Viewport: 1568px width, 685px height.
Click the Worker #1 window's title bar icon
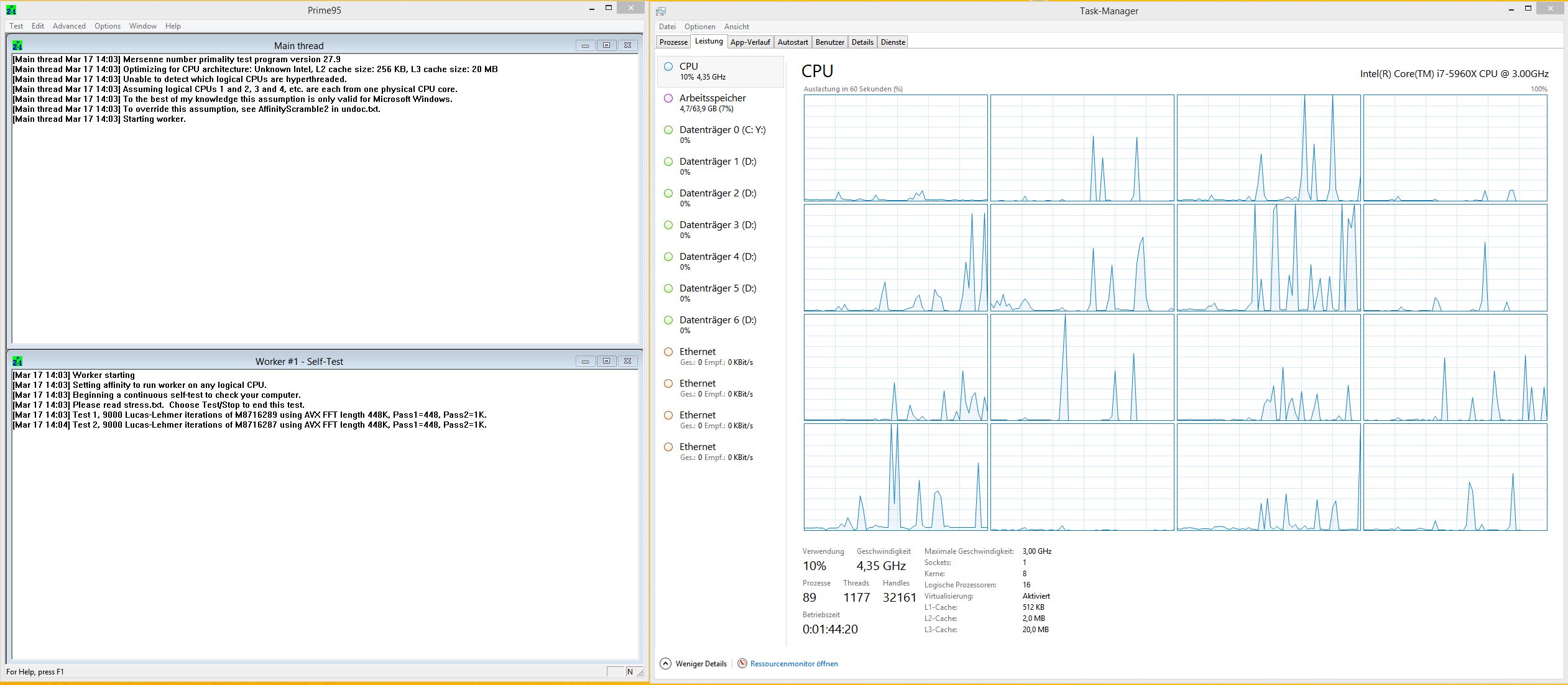click(17, 361)
